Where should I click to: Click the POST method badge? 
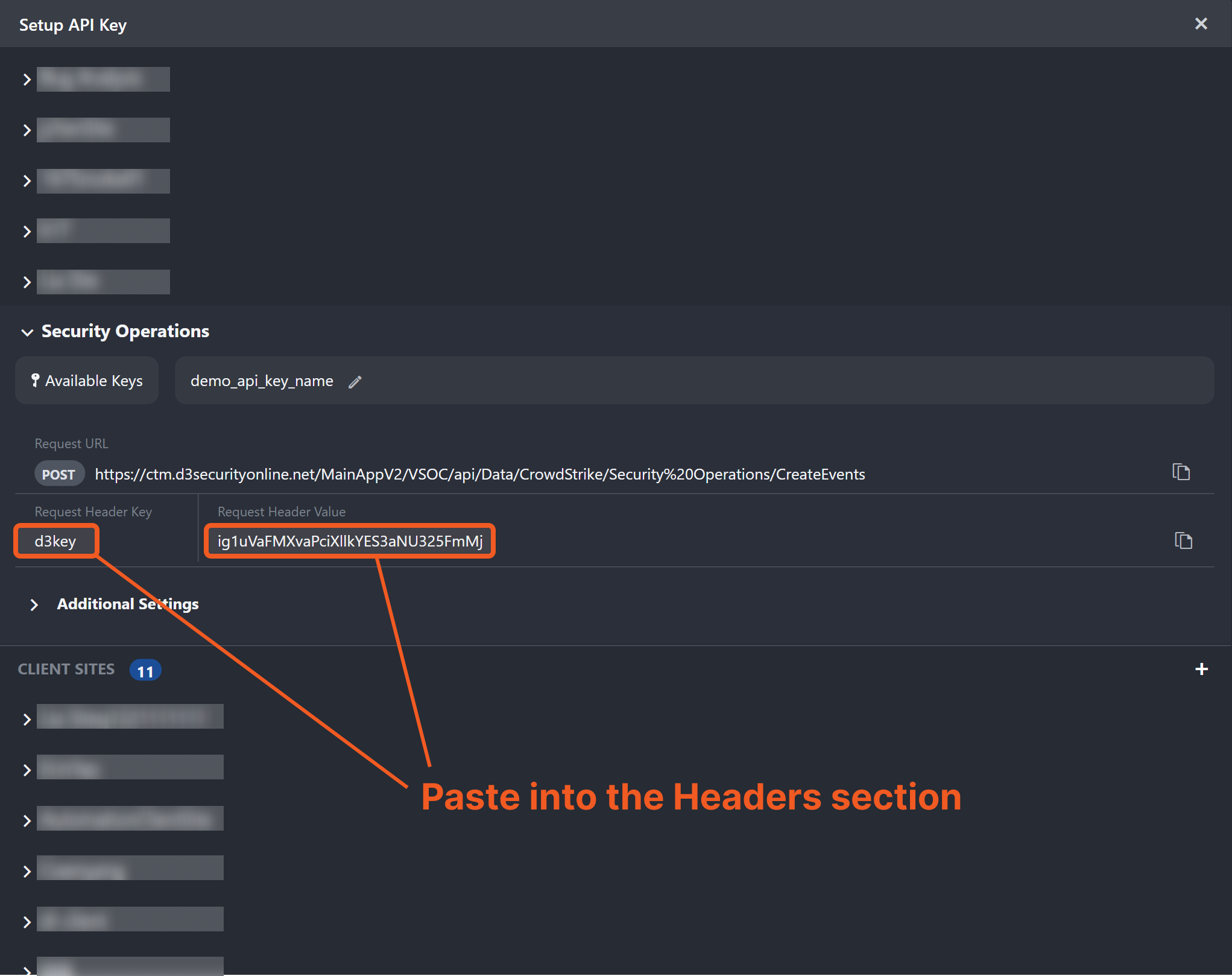pos(58,475)
